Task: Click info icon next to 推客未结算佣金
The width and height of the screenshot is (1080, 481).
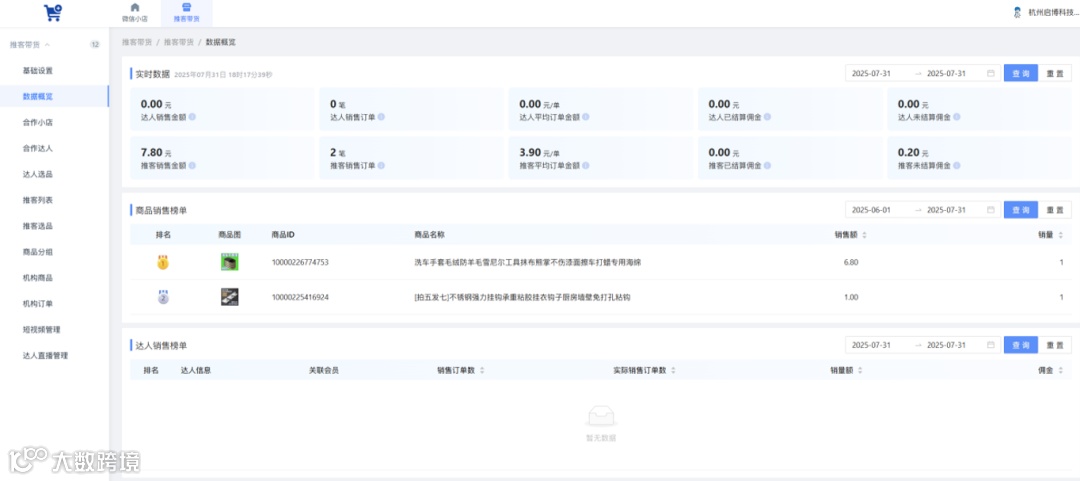Action: point(955,166)
